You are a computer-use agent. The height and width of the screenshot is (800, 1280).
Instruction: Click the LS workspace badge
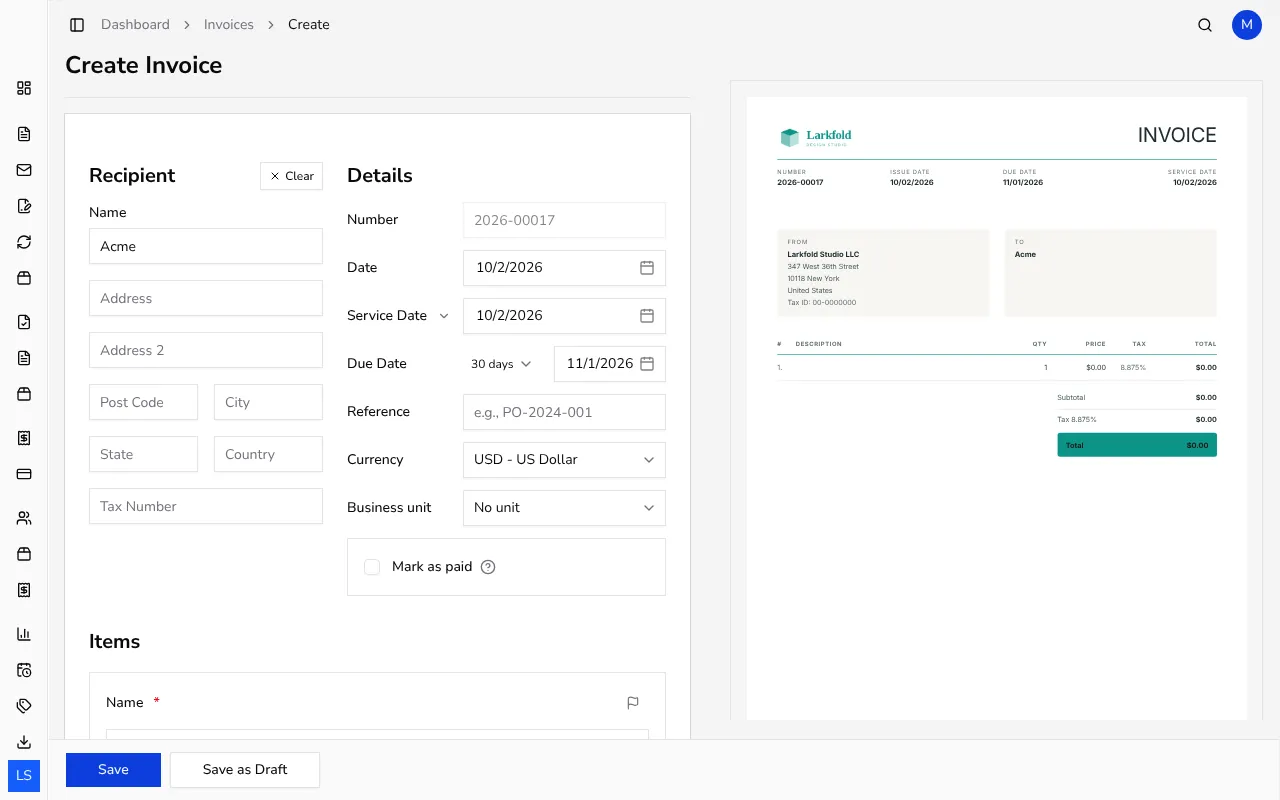coord(24,776)
